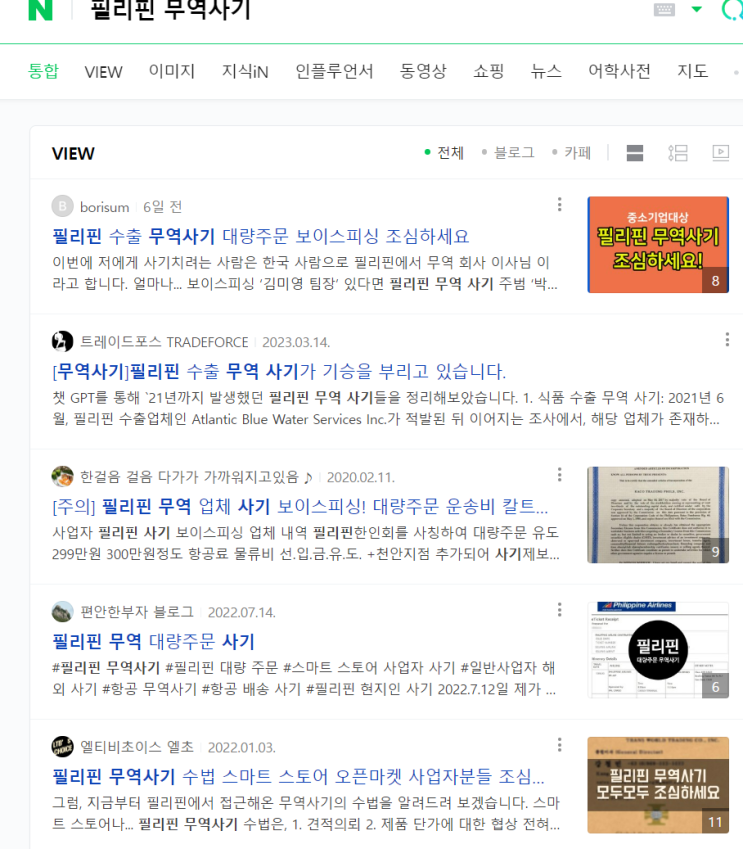Click the search box containing 필리핀 무역사기
This screenshot has height=849, width=743.
click(x=357, y=10)
